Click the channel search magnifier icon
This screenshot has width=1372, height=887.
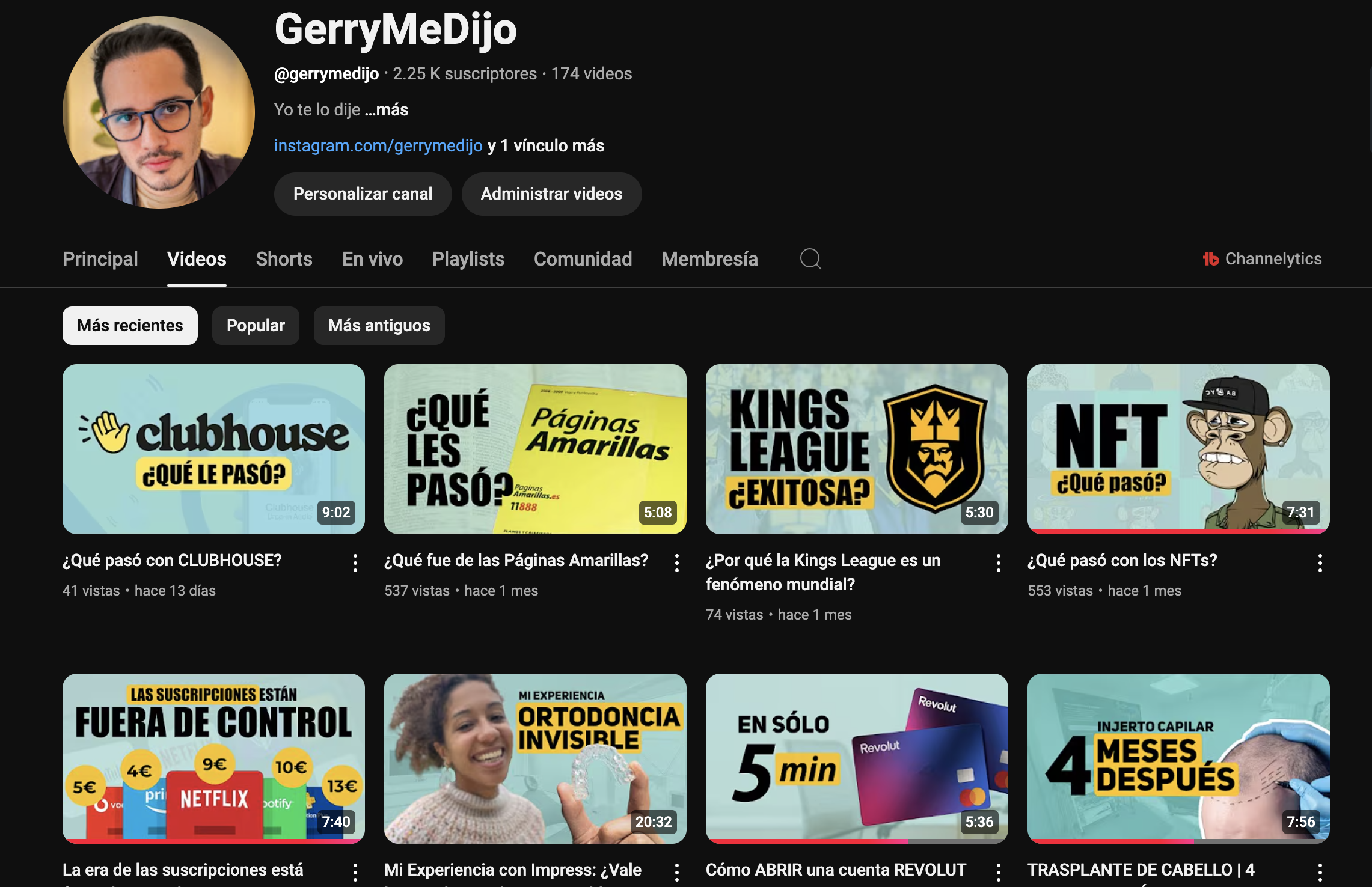tap(810, 259)
